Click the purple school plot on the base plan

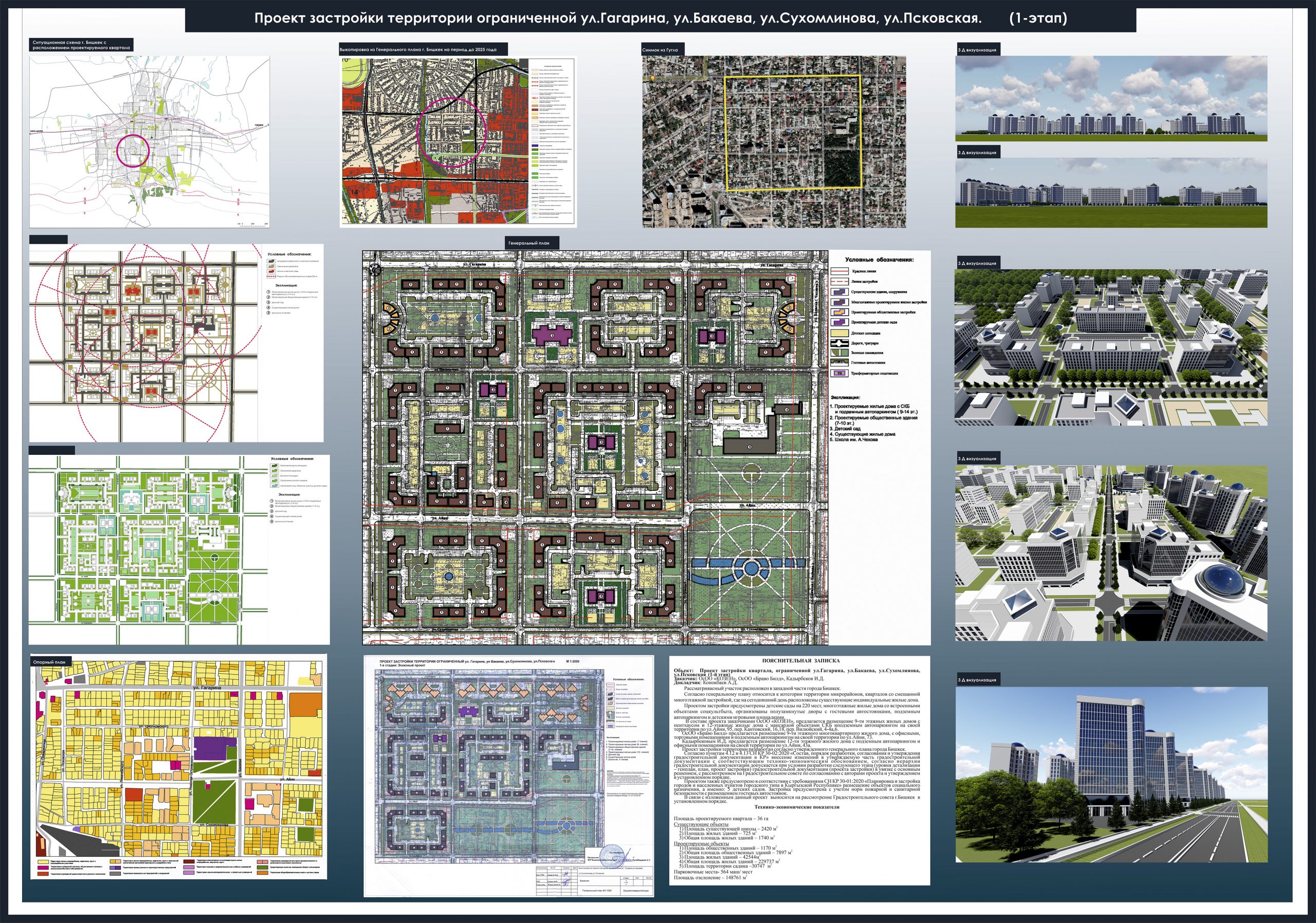click(214, 749)
